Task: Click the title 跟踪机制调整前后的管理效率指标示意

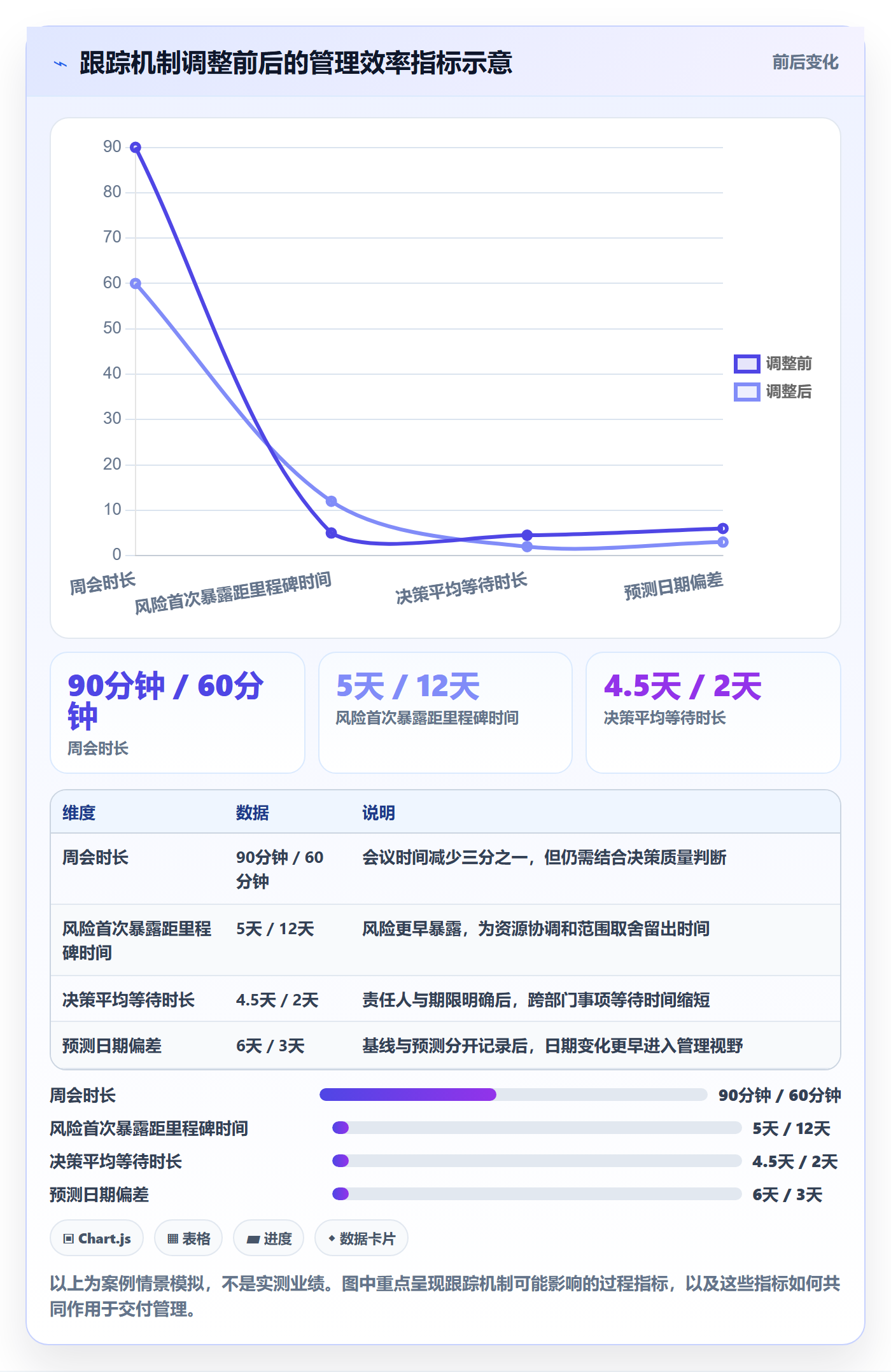Action: click(296, 63)
